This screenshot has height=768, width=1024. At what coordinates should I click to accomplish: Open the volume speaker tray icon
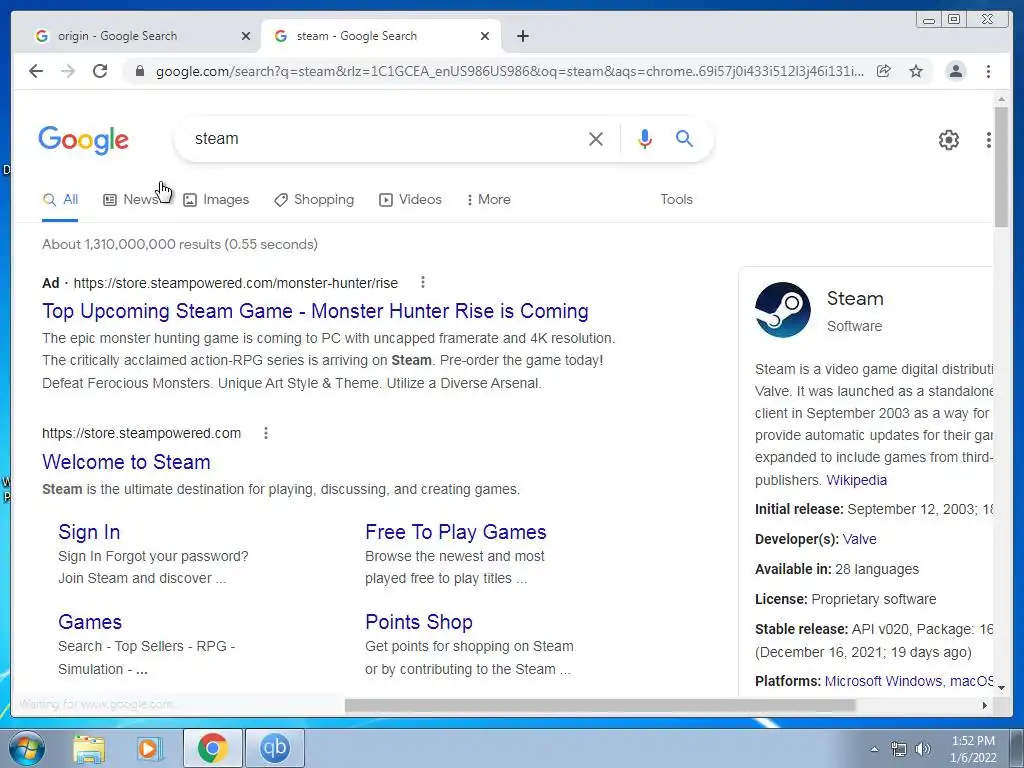pos(923,750)
